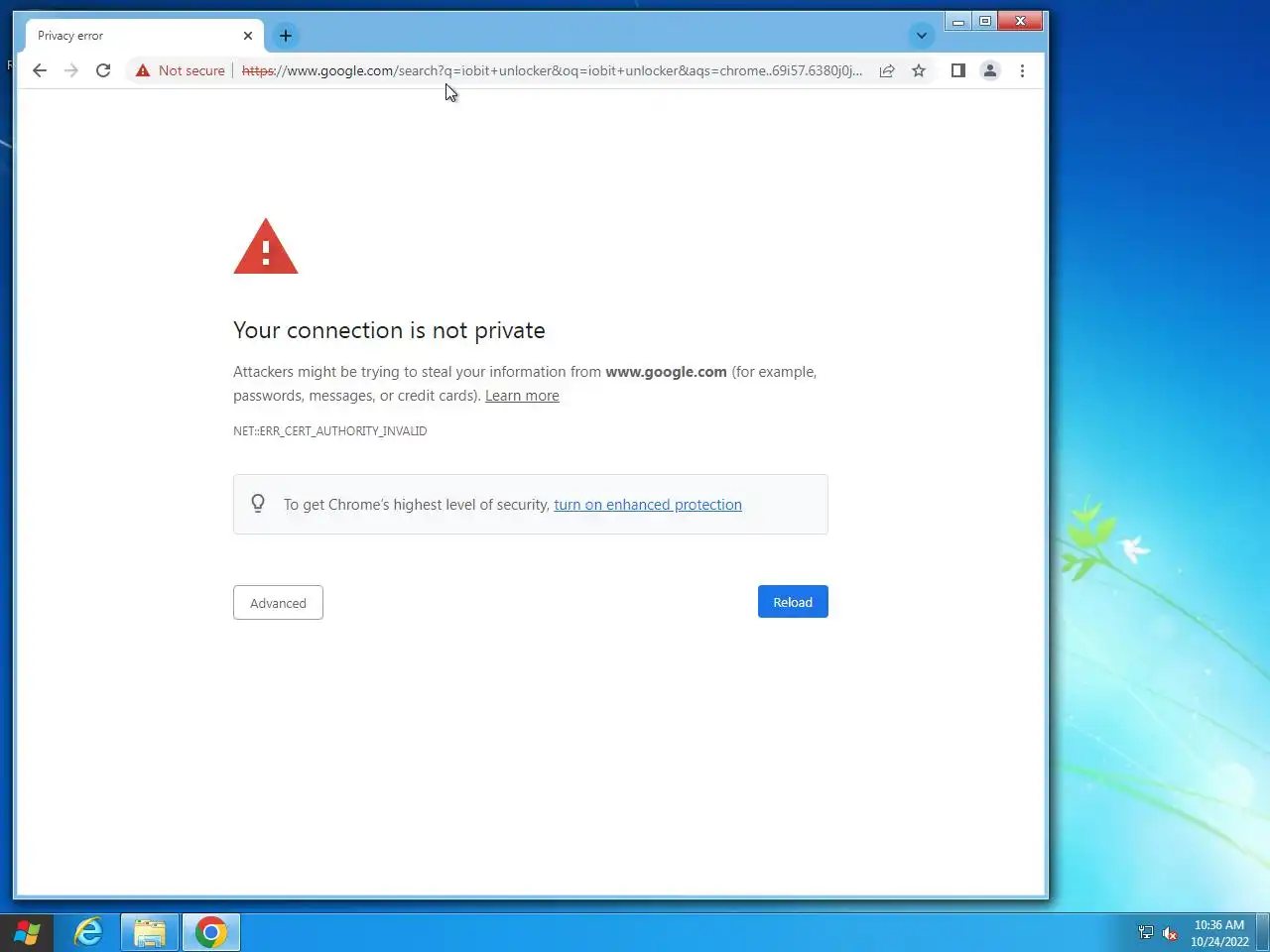Click the bold www.google.com text
1270x952 pixels.
[666, 372]
